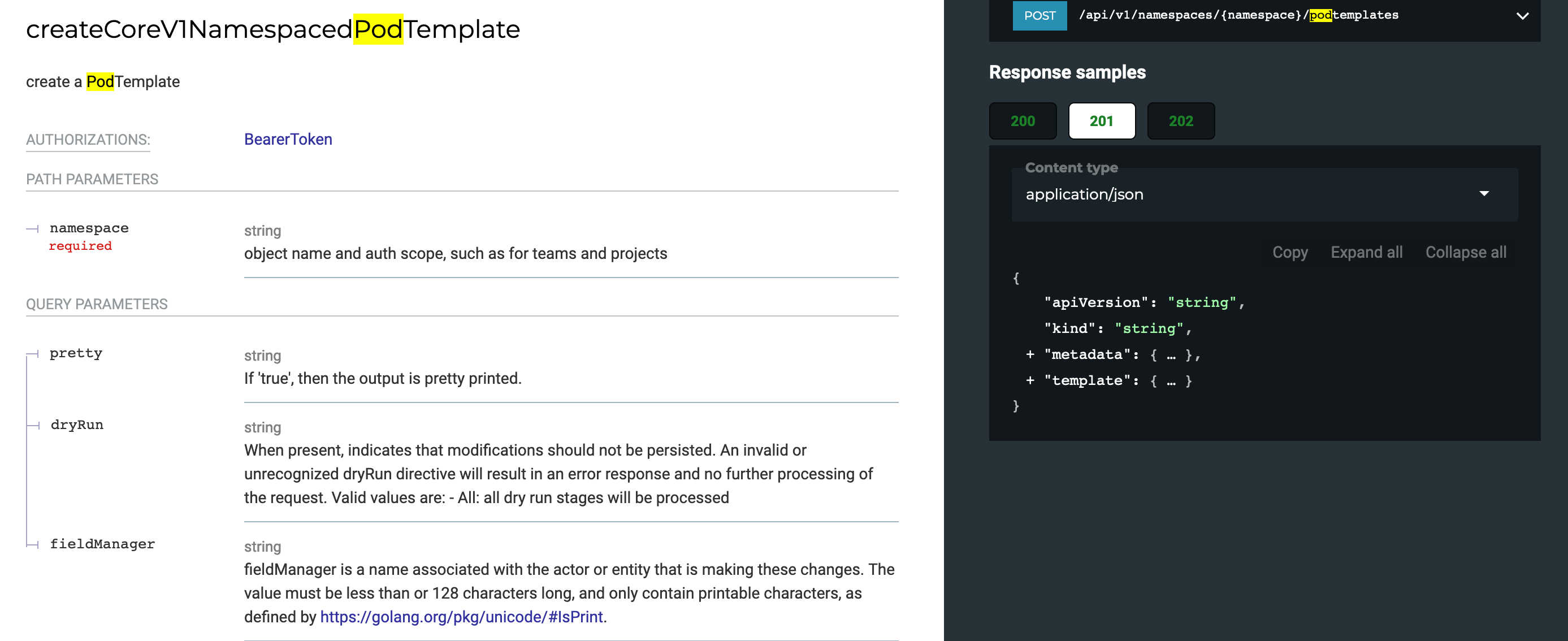Select the pretty query parameter
Viewport: 1568px width, 641px height.
pos(76,353)
